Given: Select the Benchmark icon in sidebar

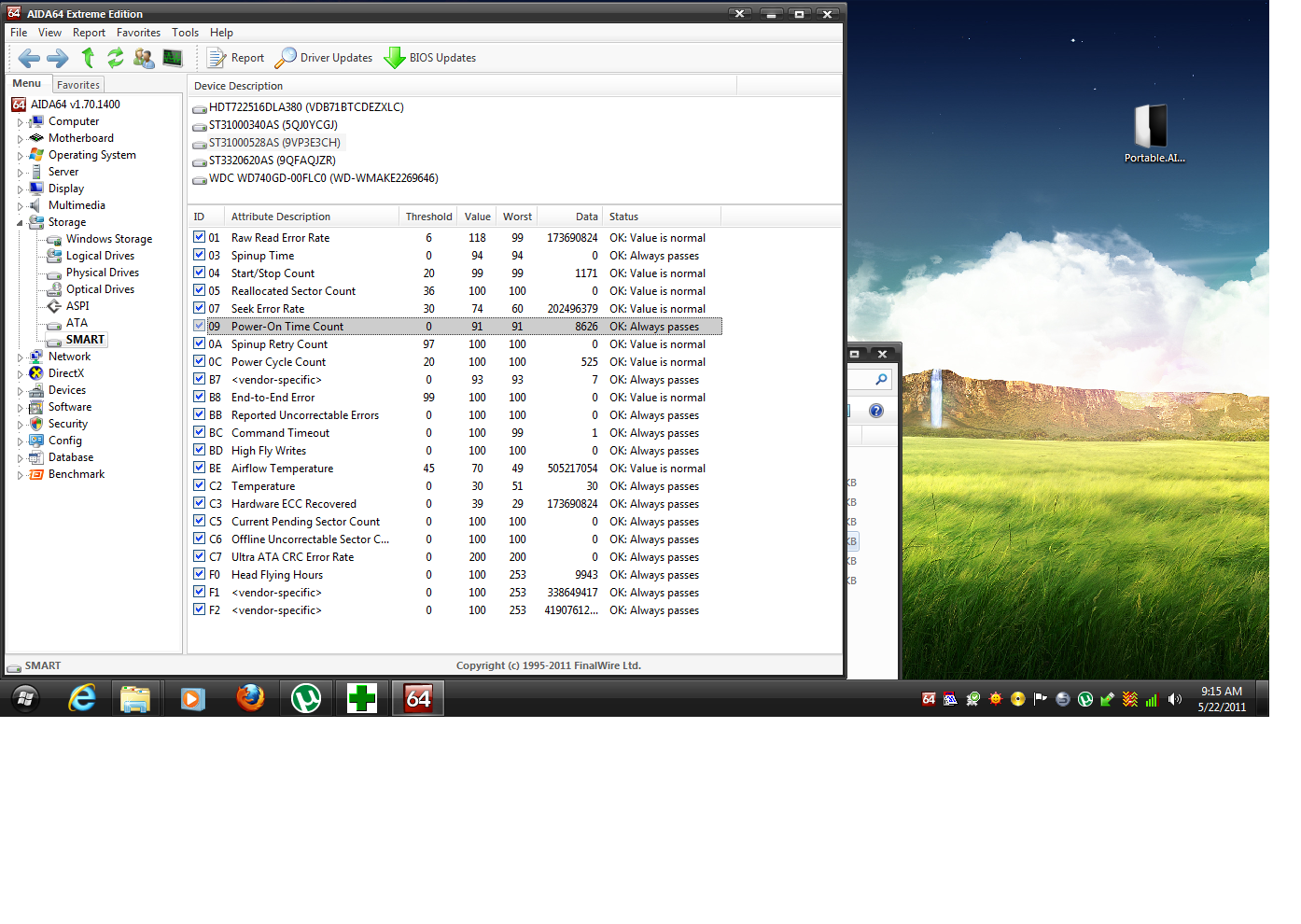Looking at the screenshot, I should click(36, 474).
